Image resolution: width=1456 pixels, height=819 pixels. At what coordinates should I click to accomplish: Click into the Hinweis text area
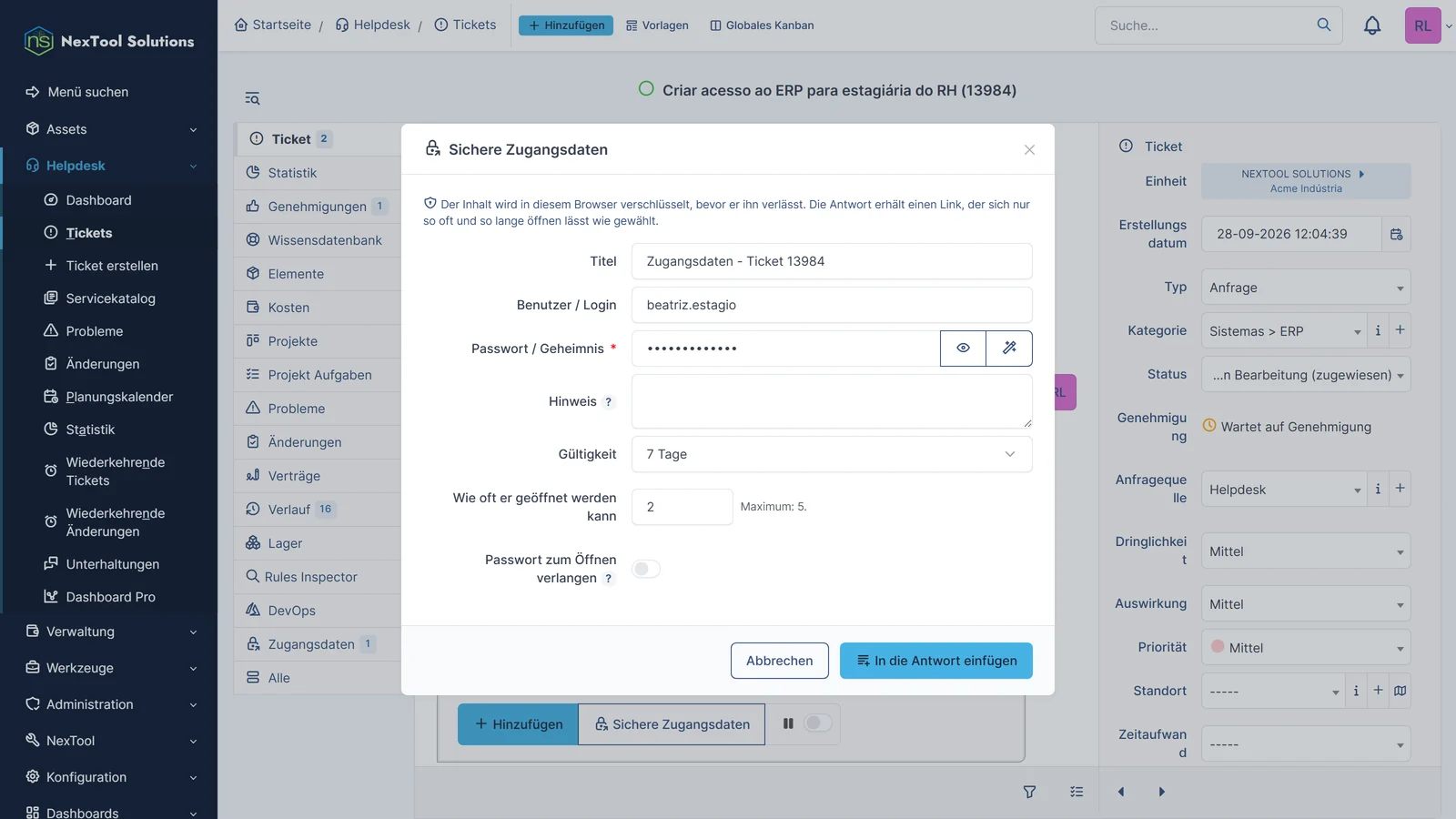832,401
